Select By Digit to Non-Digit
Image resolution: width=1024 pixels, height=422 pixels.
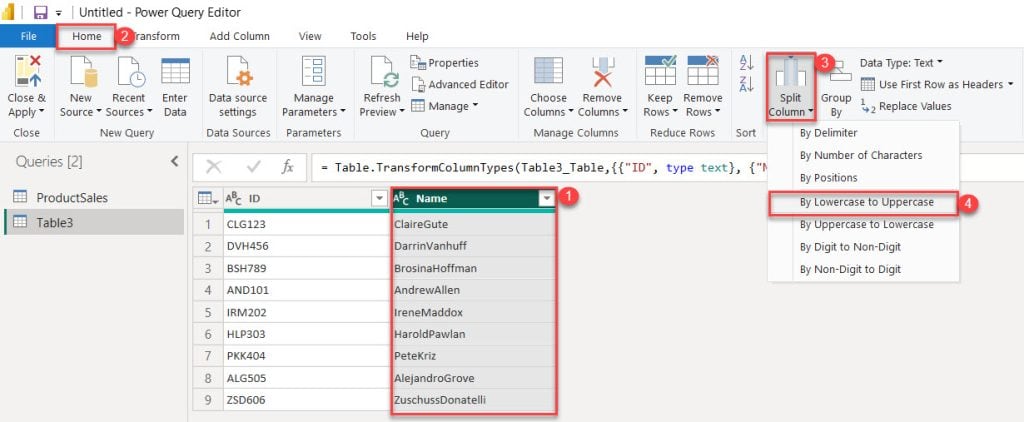point(863,247)
